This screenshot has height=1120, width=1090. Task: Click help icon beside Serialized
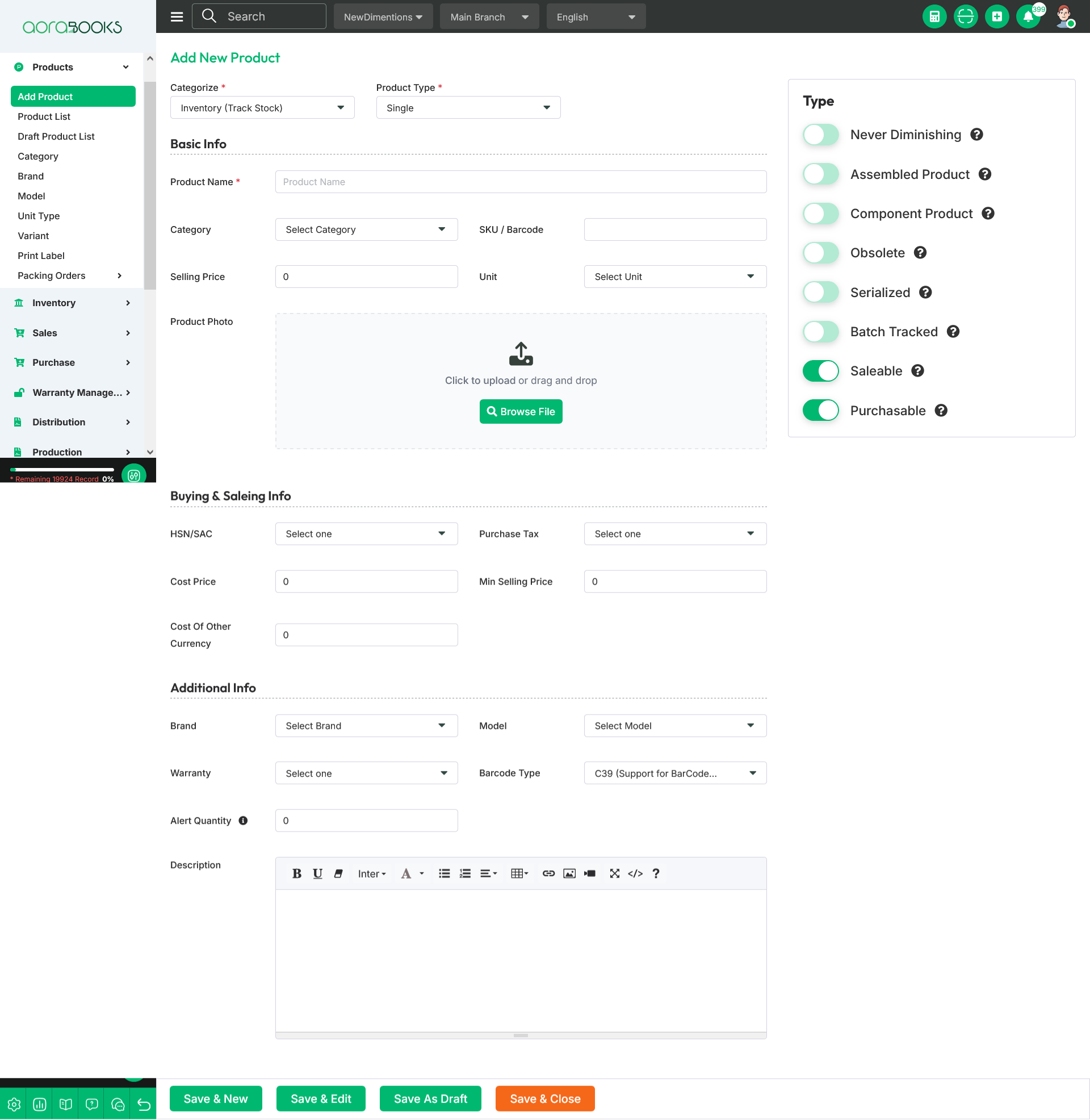pos(926,292)
